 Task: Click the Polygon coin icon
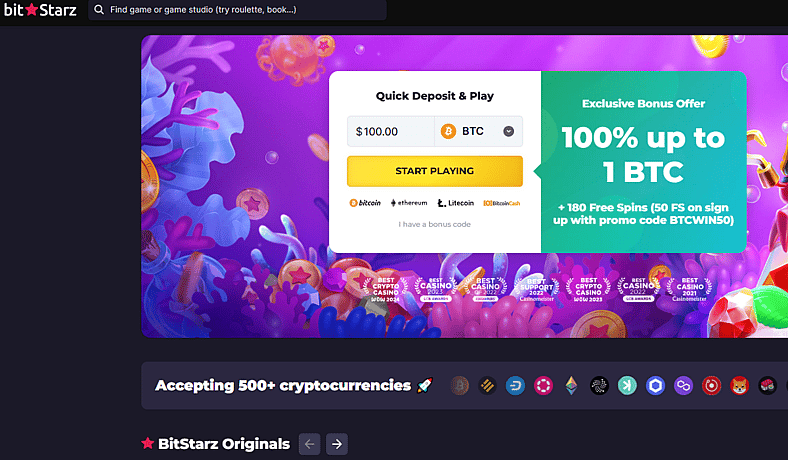[683, 386]
